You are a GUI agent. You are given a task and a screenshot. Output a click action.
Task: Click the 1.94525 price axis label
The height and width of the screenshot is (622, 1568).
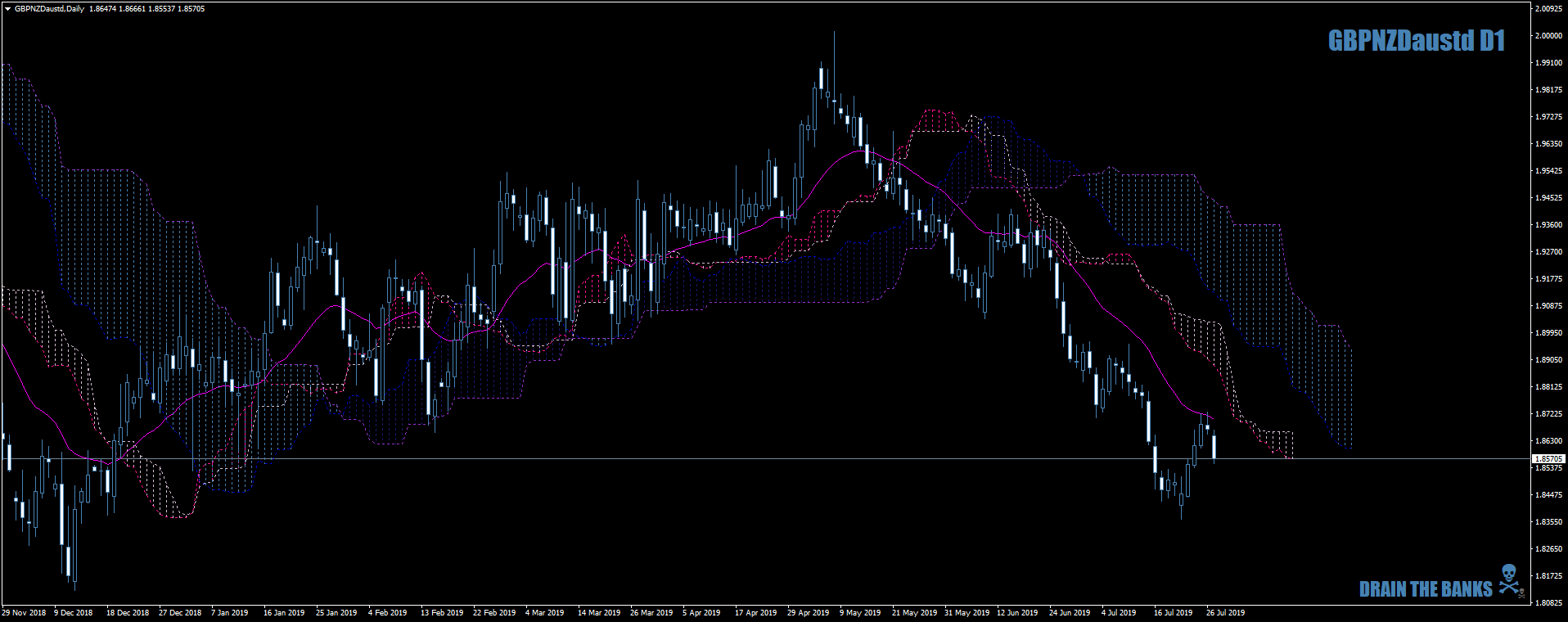pos(1548,198)
